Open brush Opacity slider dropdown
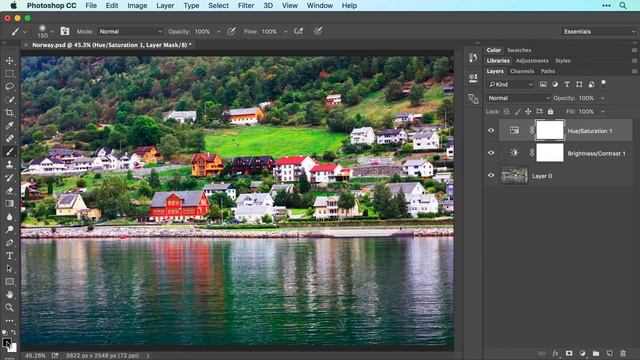 click(x=219, y=31)
